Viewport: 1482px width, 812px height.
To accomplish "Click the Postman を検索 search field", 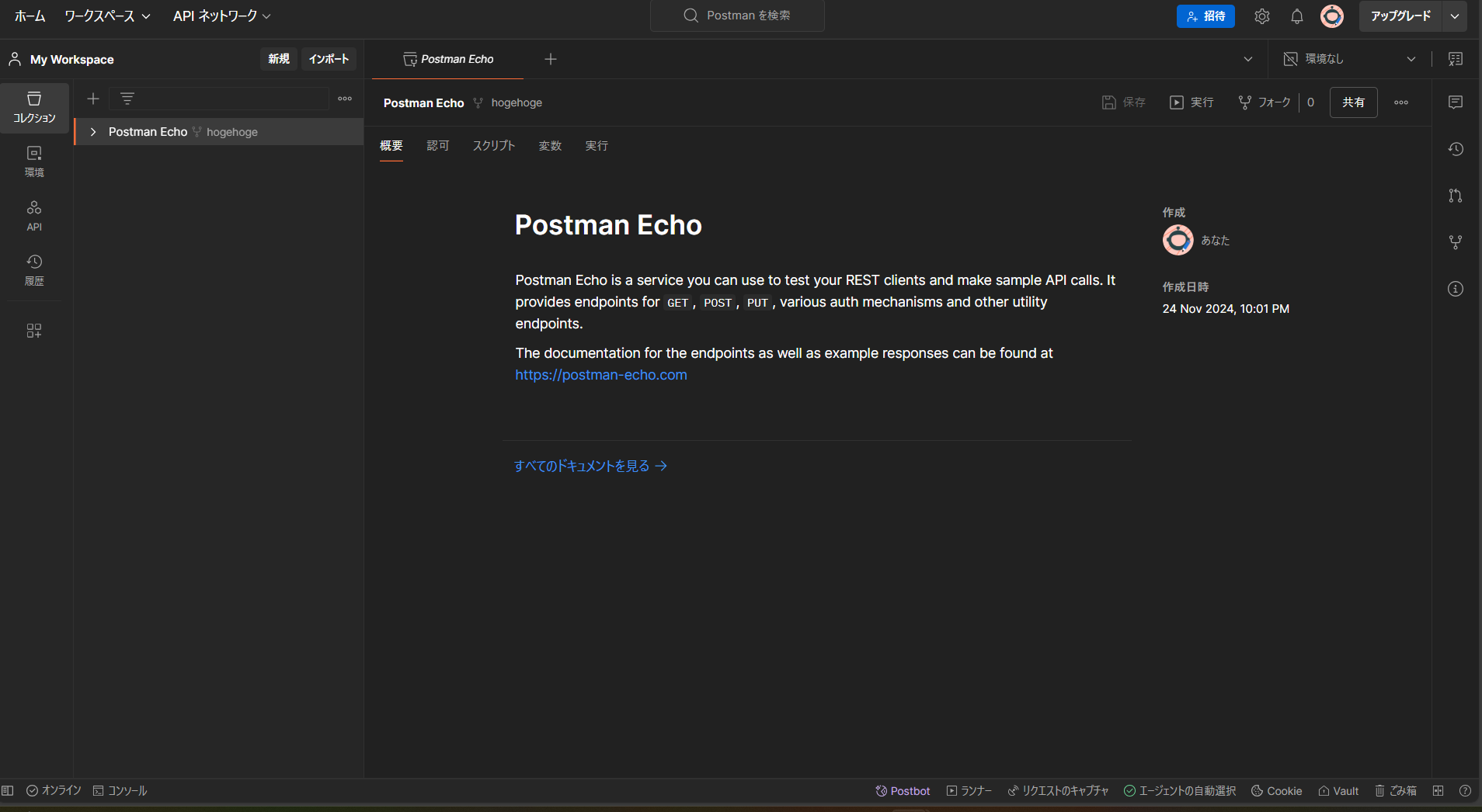I will [x=737, y=16].
